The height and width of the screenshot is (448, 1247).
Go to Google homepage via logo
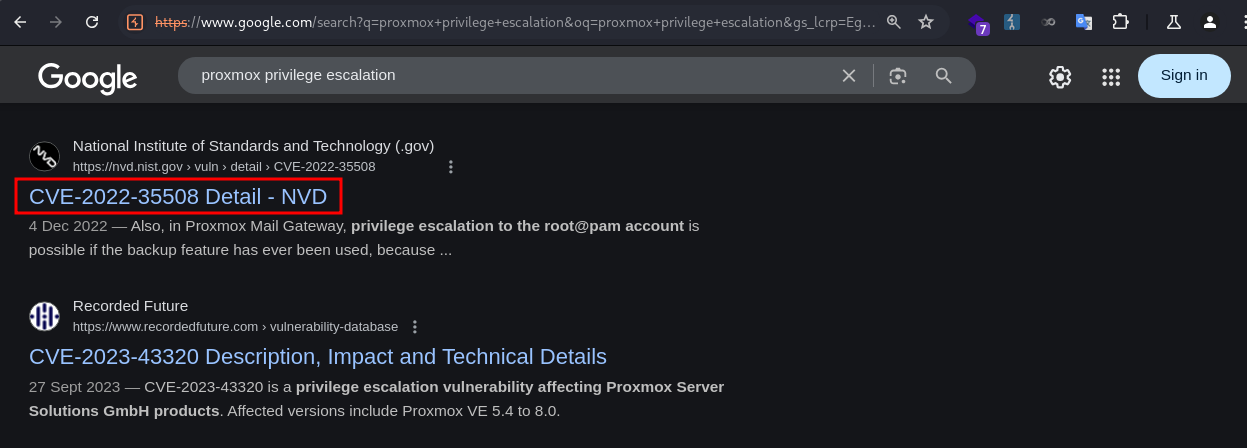pos(88,77)
